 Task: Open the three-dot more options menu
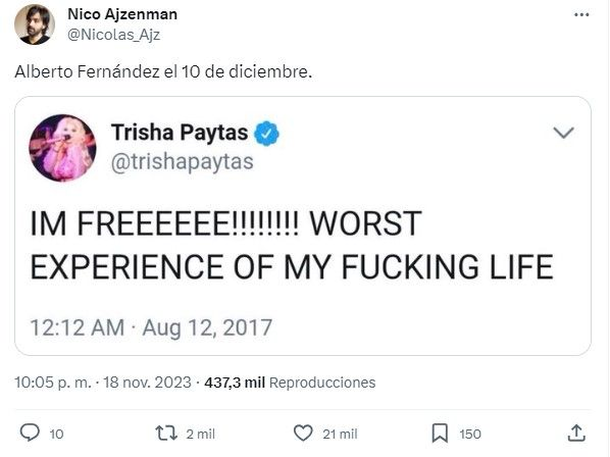pyautogui.click(x=582, y=15)
